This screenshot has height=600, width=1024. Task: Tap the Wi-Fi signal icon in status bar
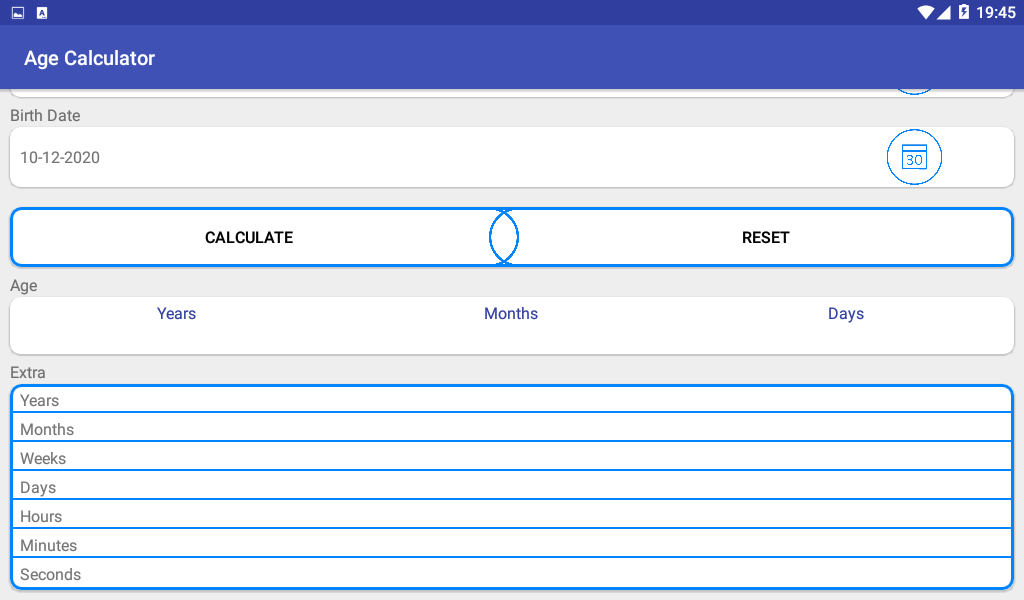point(925,12)
